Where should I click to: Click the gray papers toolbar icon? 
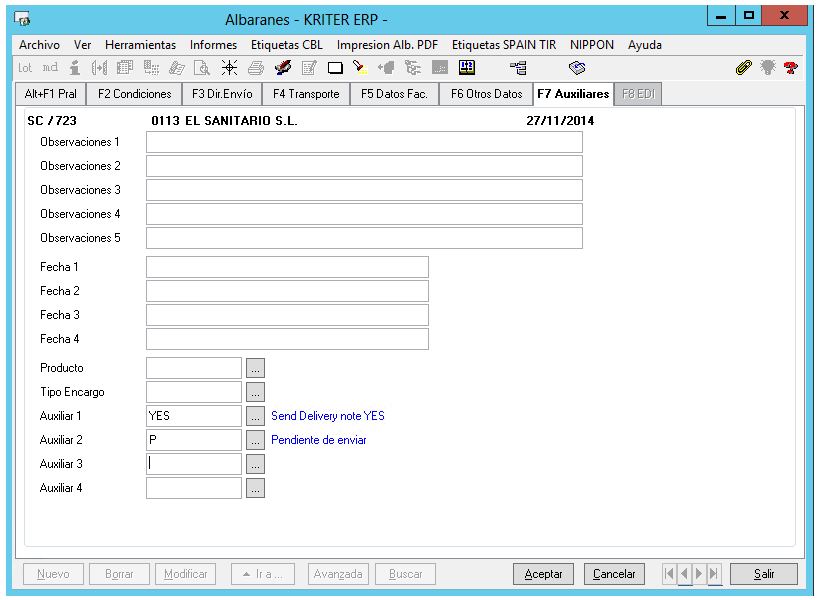tap(177, 68)
